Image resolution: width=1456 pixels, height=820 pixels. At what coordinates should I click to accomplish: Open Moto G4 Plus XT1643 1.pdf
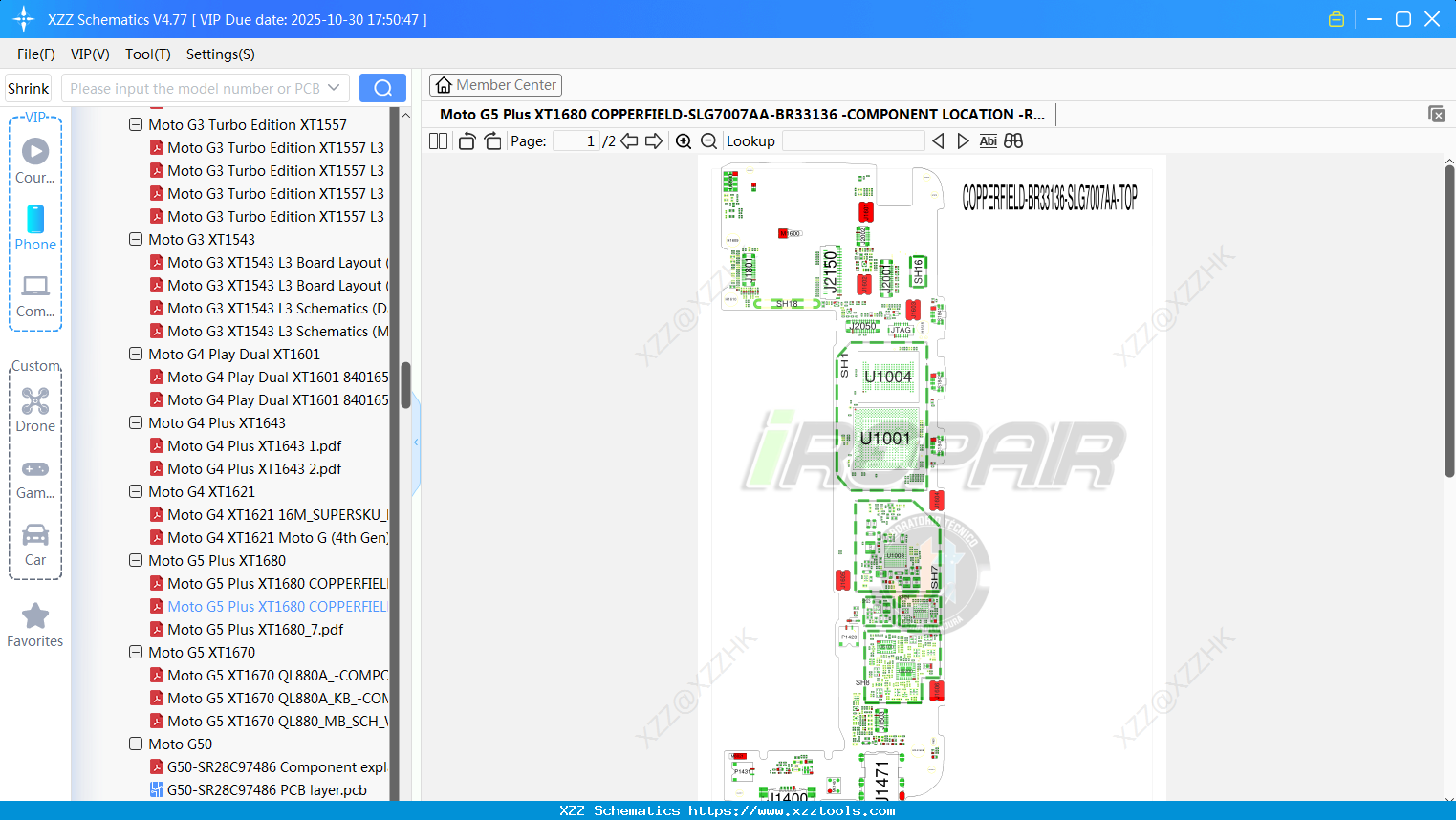pyautogui.click(x=254, y=445)
